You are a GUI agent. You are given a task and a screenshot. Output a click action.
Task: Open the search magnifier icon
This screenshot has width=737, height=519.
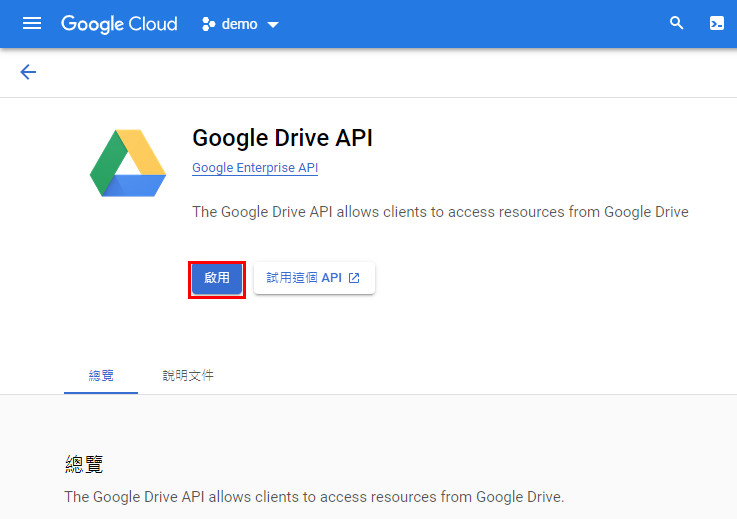pos(676,23)
